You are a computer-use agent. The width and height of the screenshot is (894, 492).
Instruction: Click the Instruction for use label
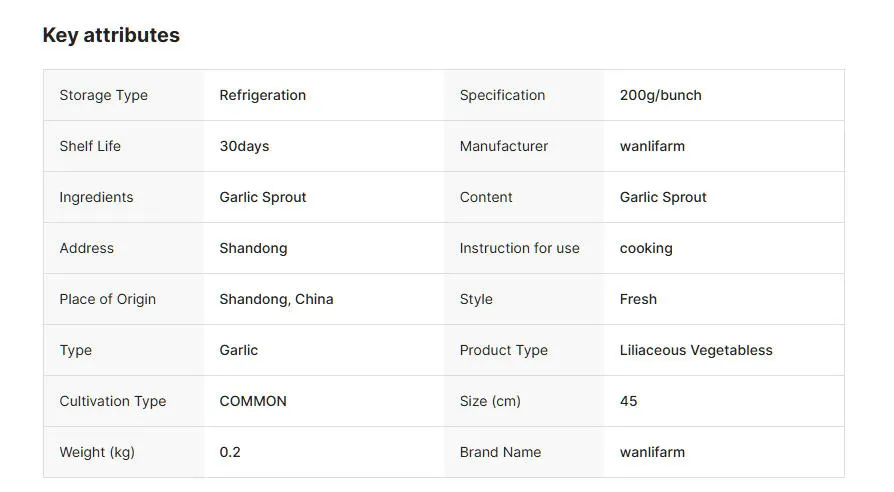point(519,248)
